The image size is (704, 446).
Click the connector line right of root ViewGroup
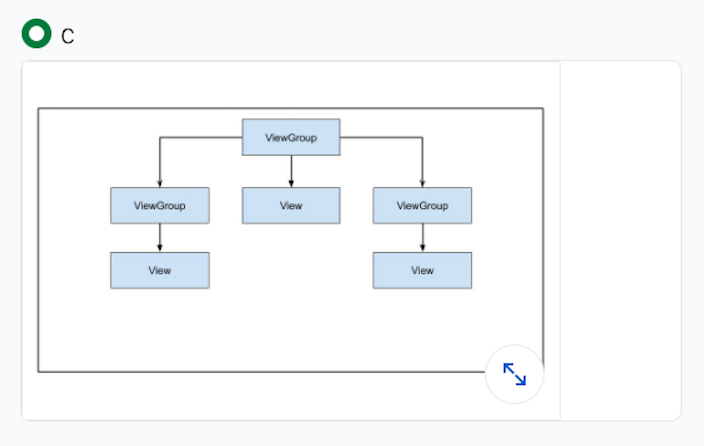pyautogui.click(x=381, y=138)
